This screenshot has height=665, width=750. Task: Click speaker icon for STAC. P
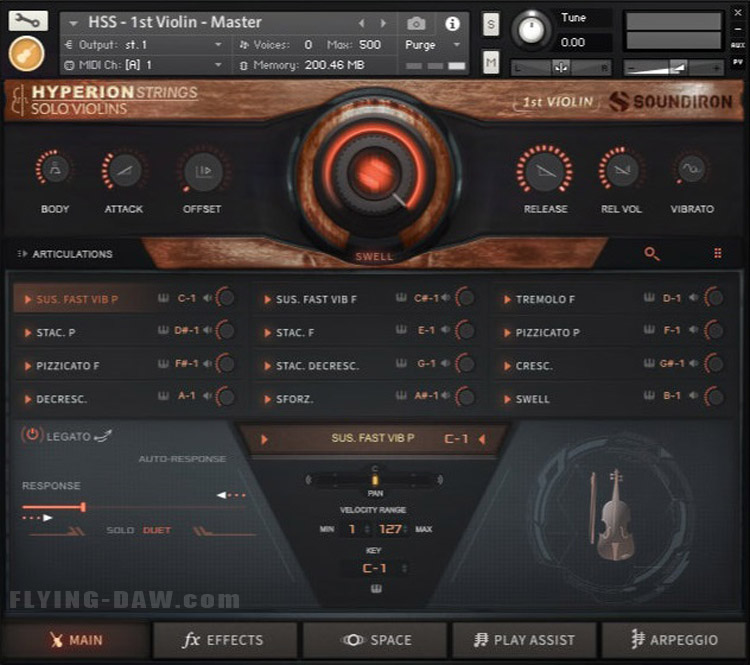click(207, 330)
